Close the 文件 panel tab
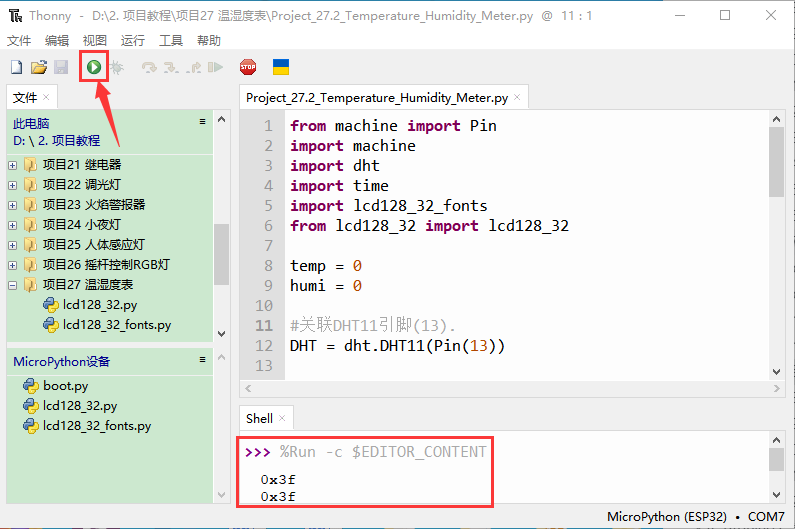 click(x=46, y=97)
